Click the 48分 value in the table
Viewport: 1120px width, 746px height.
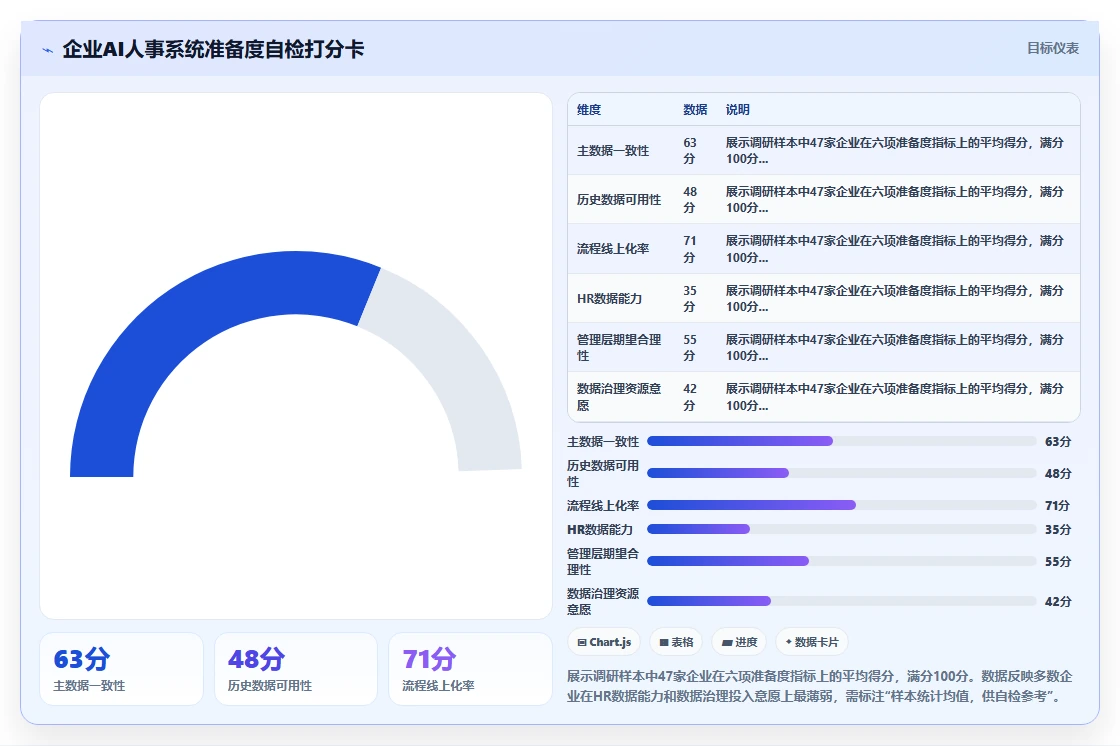coord(689,199)
